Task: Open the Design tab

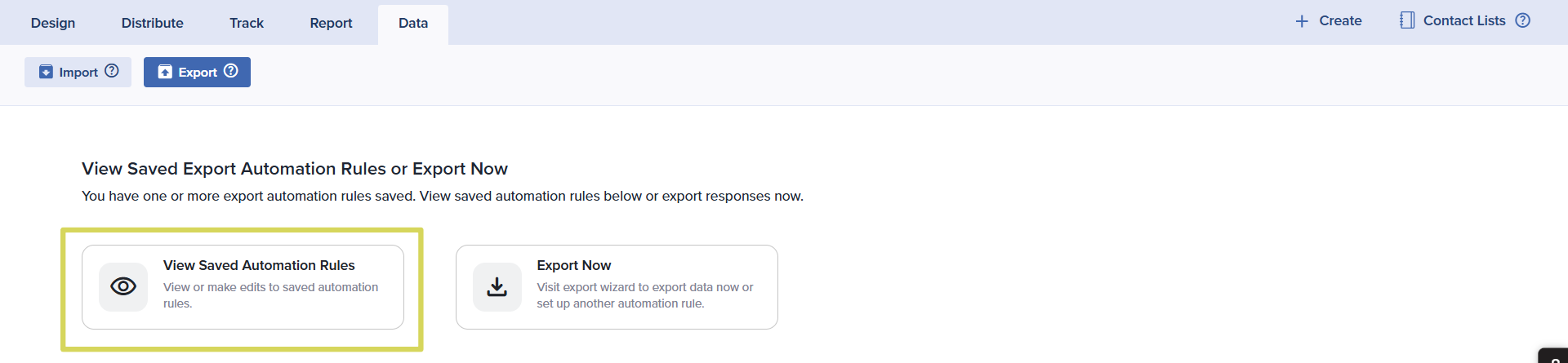Action: [x=53, y=23]
